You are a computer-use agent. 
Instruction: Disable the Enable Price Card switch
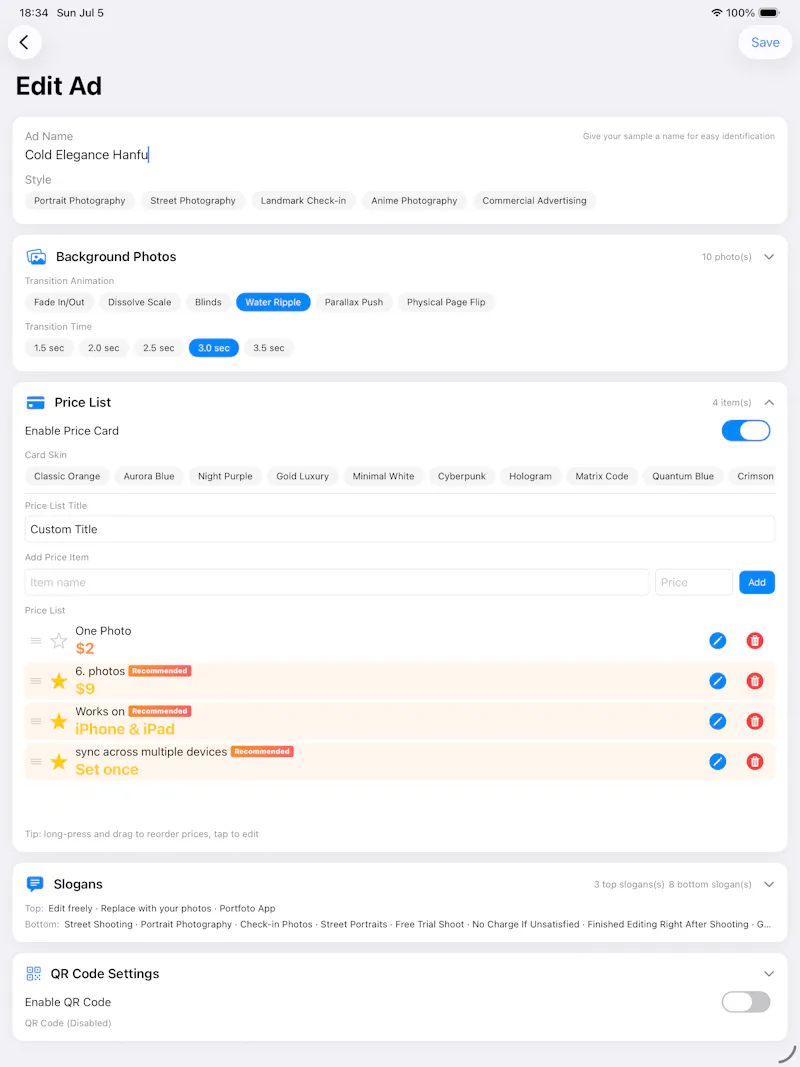[746, 431]
